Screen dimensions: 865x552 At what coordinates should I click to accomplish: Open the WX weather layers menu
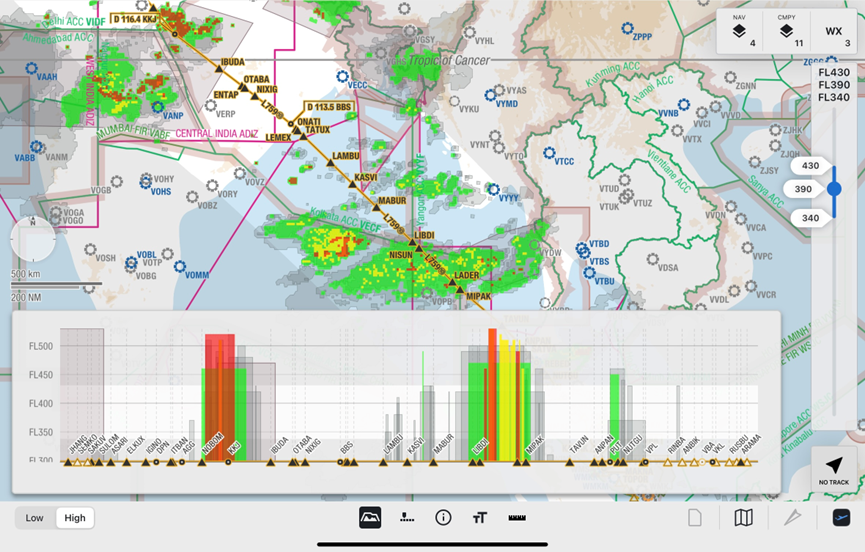coord(833,31)
